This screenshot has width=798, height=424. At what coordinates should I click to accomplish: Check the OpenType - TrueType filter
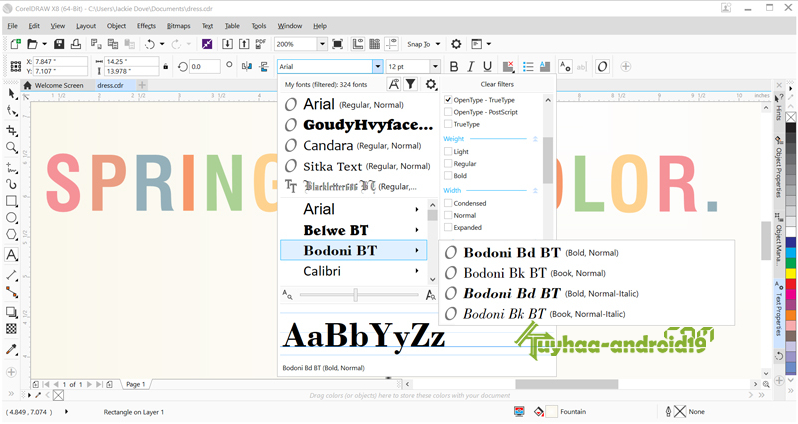click(448, 100)
